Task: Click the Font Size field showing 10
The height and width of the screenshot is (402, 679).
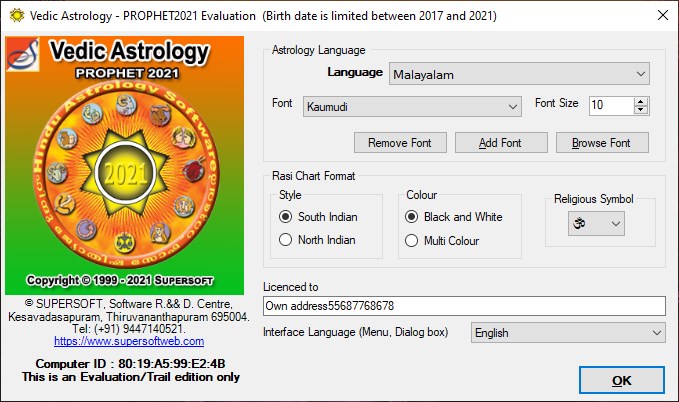Action: pos(611,105)
